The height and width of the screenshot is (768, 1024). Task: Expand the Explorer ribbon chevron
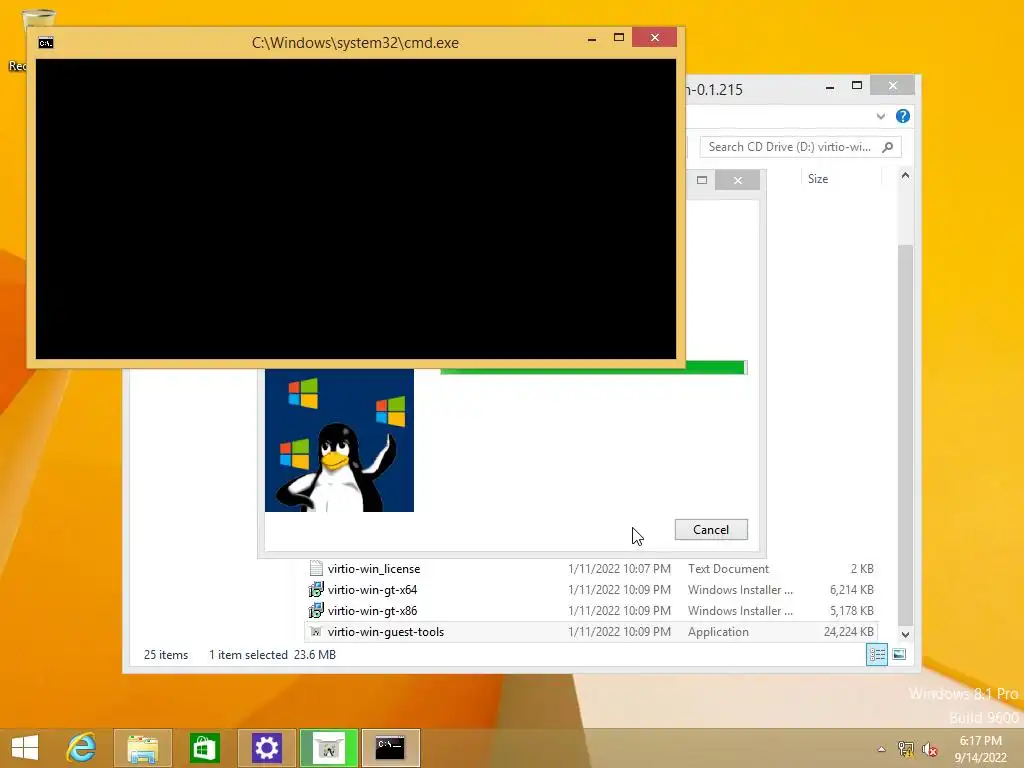coord(880,116)
